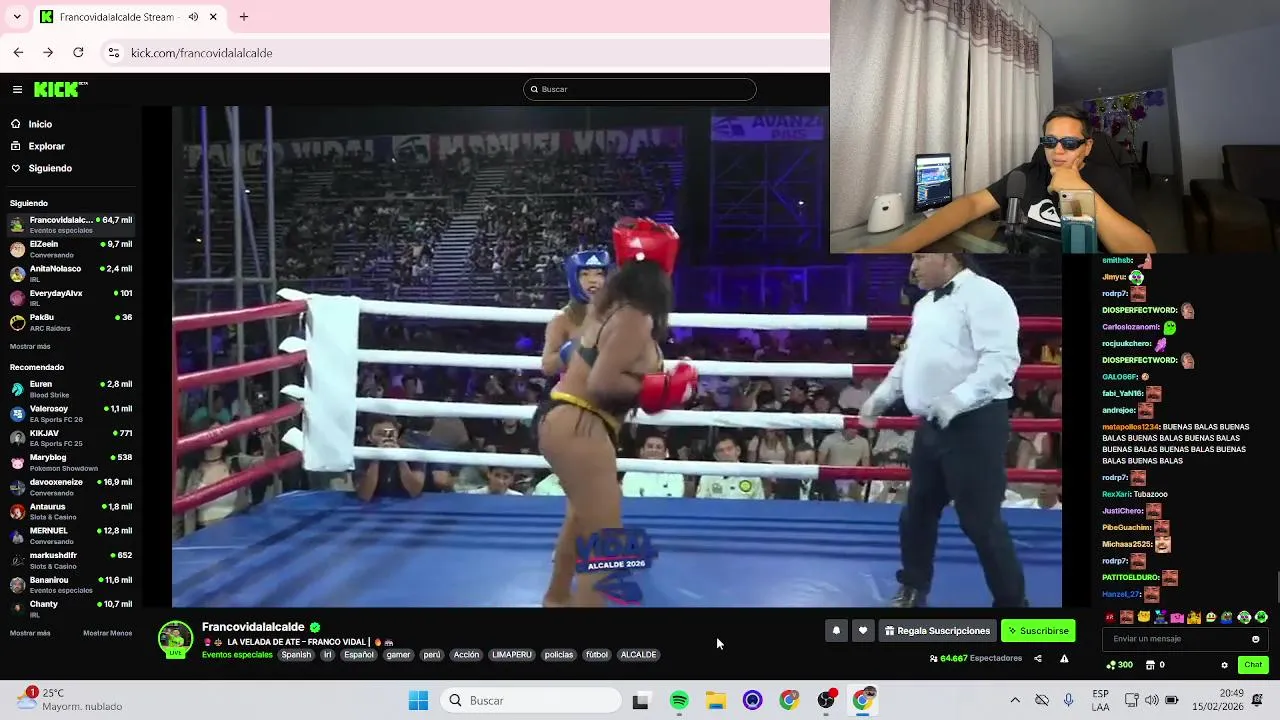Image resolution: width=1280 pixels, height=720 pixels.
Task: Show hidden system tray icons chevron
Action: [1015, 700]
